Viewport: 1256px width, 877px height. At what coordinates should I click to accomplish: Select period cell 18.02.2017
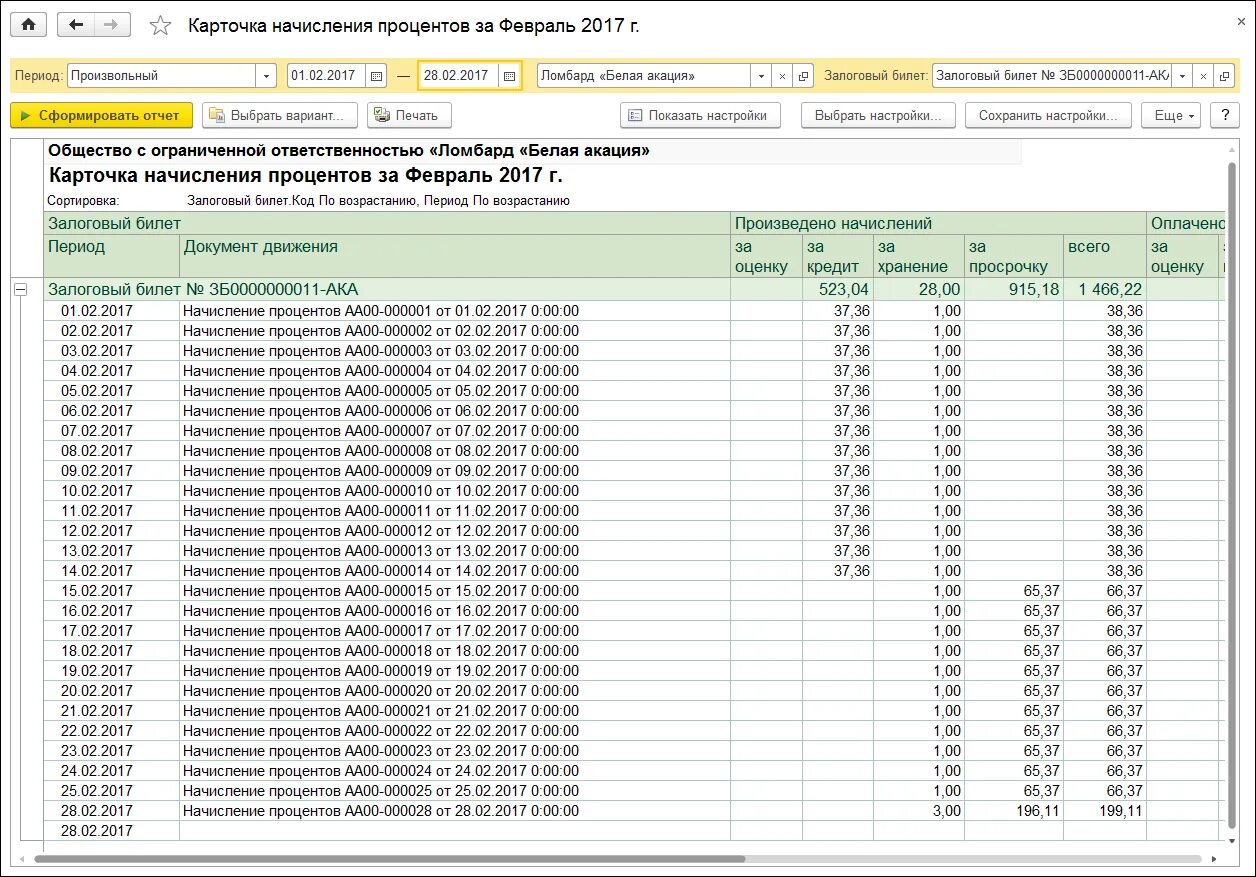click(112, 651)
